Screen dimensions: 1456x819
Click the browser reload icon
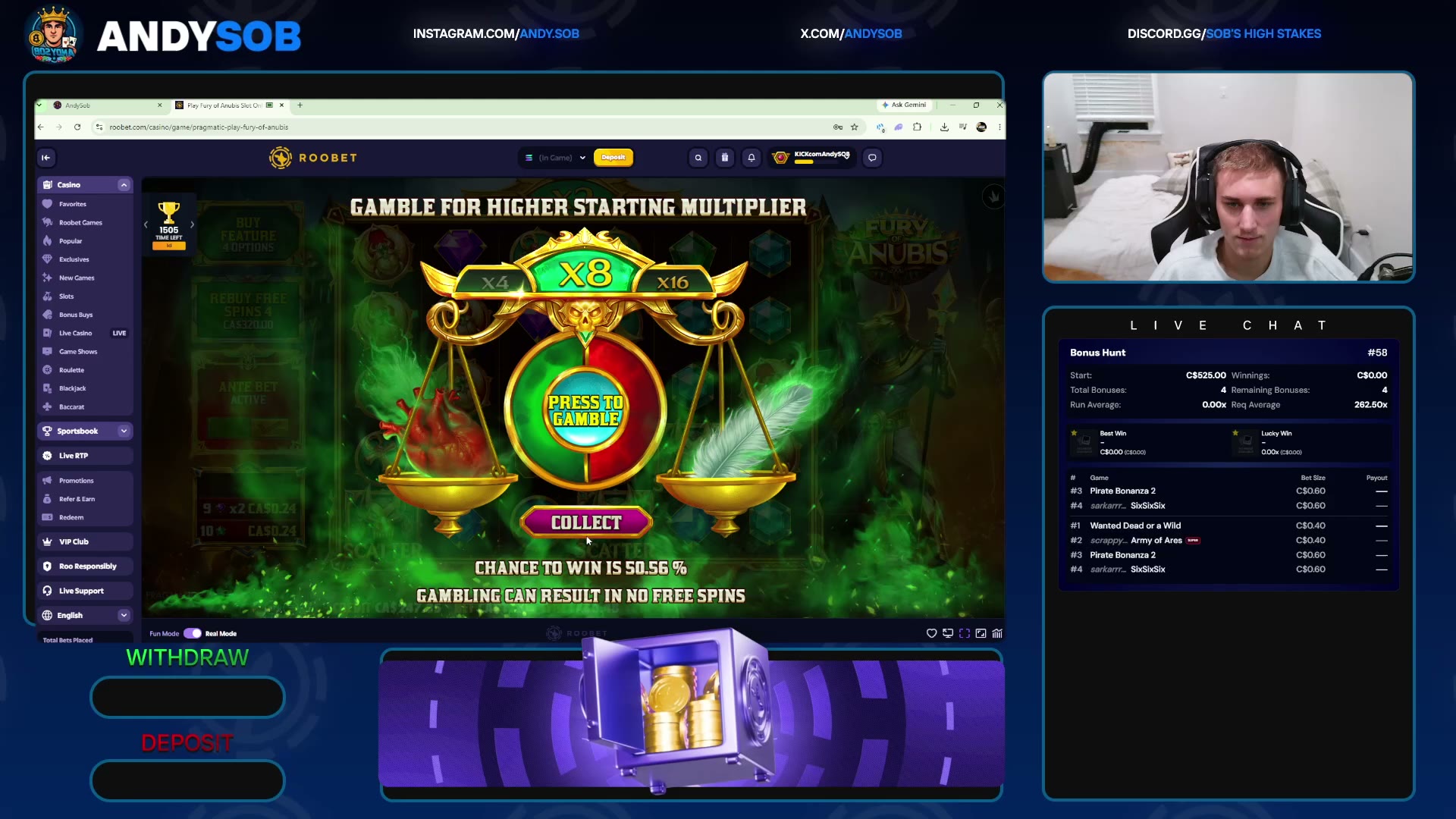click(x=77, y=127)
